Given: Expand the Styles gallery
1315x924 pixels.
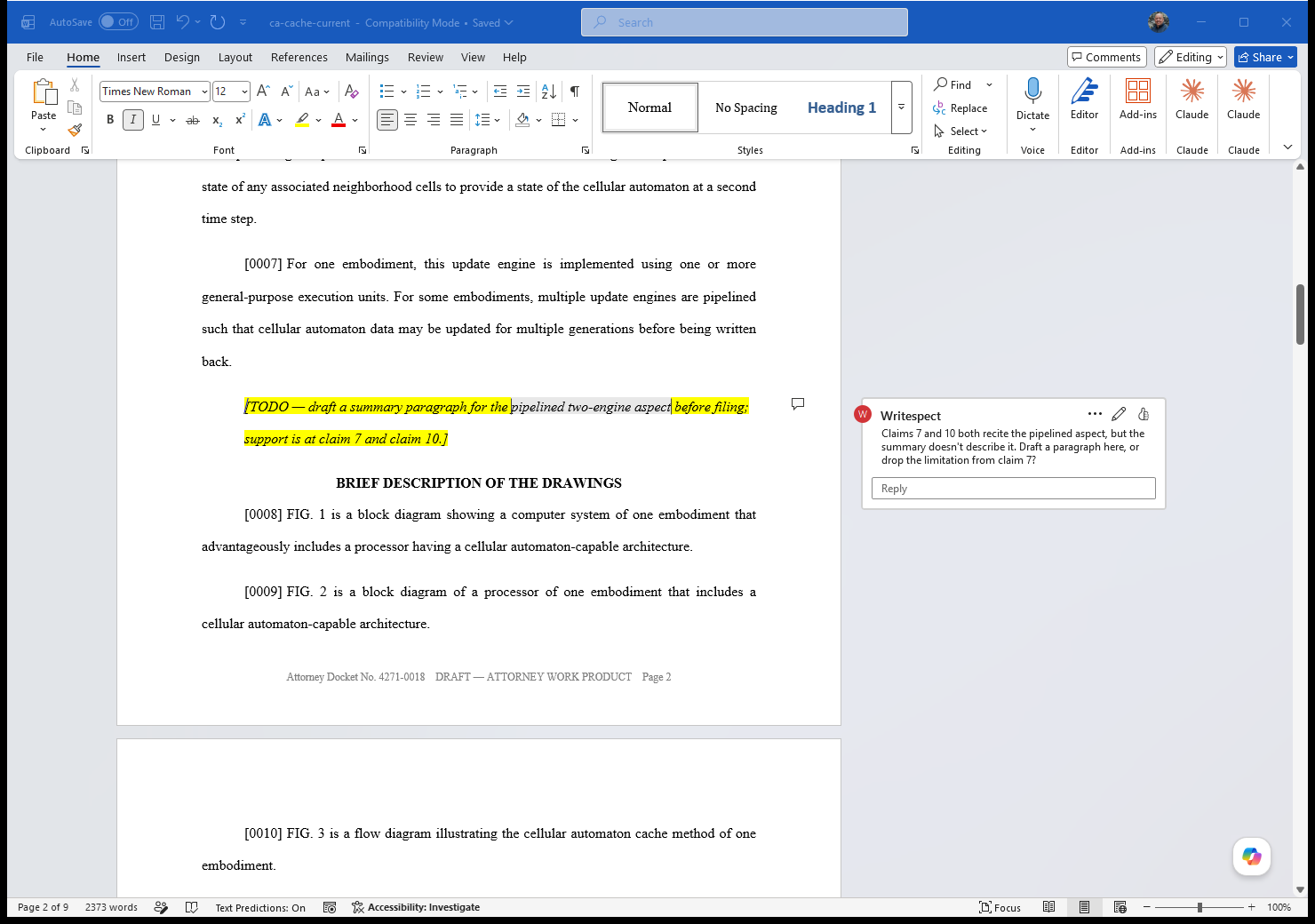Looking at the screenshot, I should [901, 108].
